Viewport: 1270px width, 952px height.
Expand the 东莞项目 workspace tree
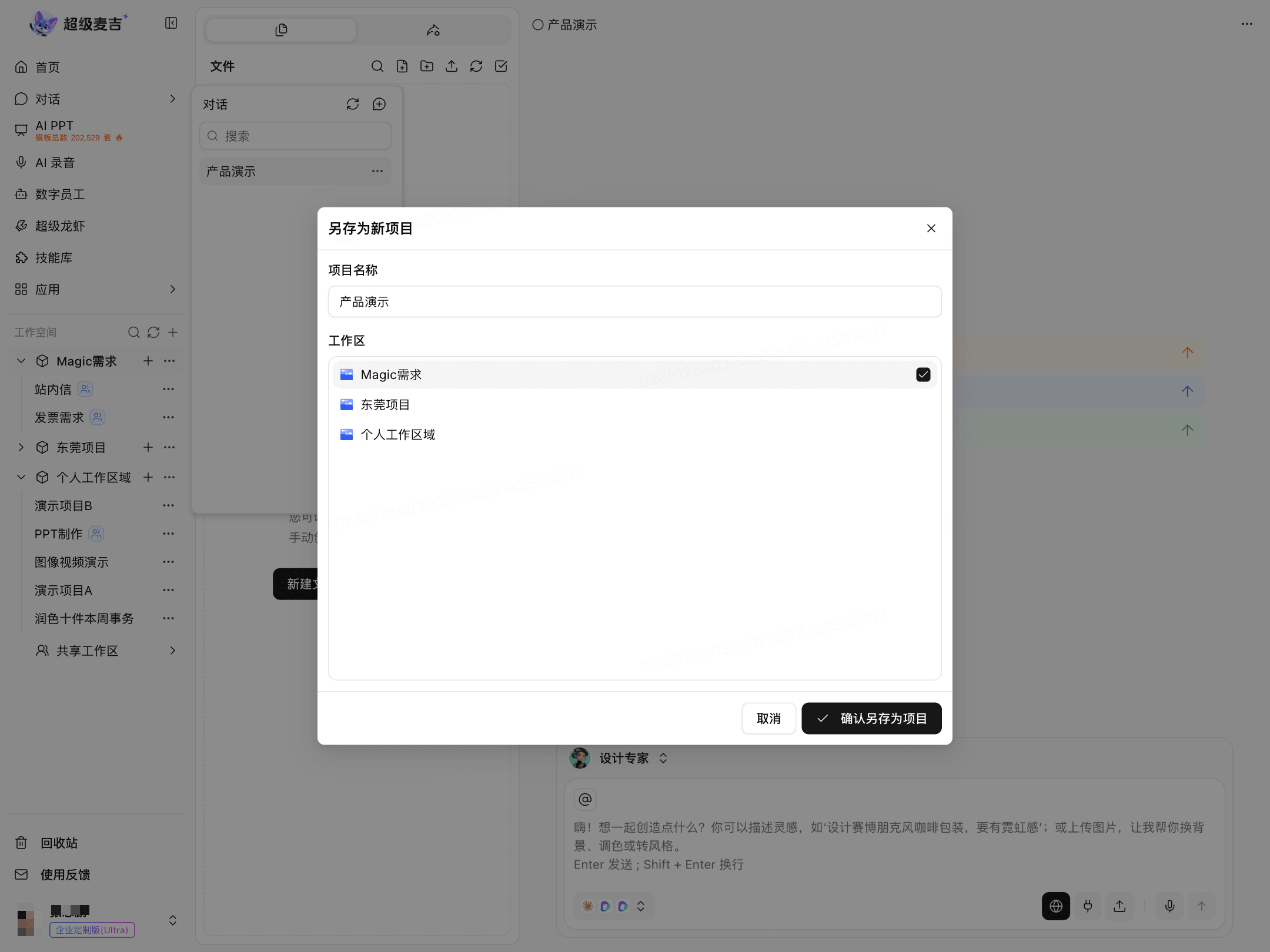coord(21,447)
